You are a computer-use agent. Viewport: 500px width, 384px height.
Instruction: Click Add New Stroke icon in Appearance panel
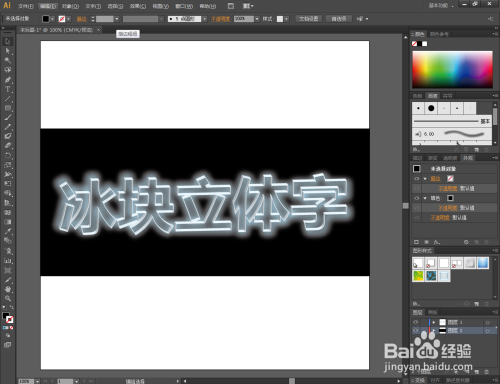[416, 242]
